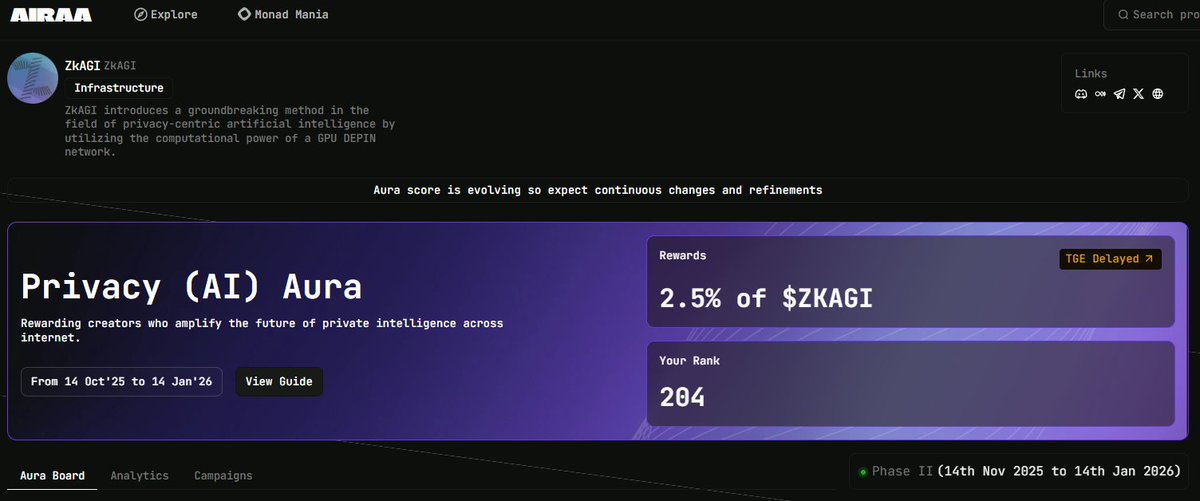Open ZkAGI Medium link icon
1200x501 pixels.
[1100, 94]
